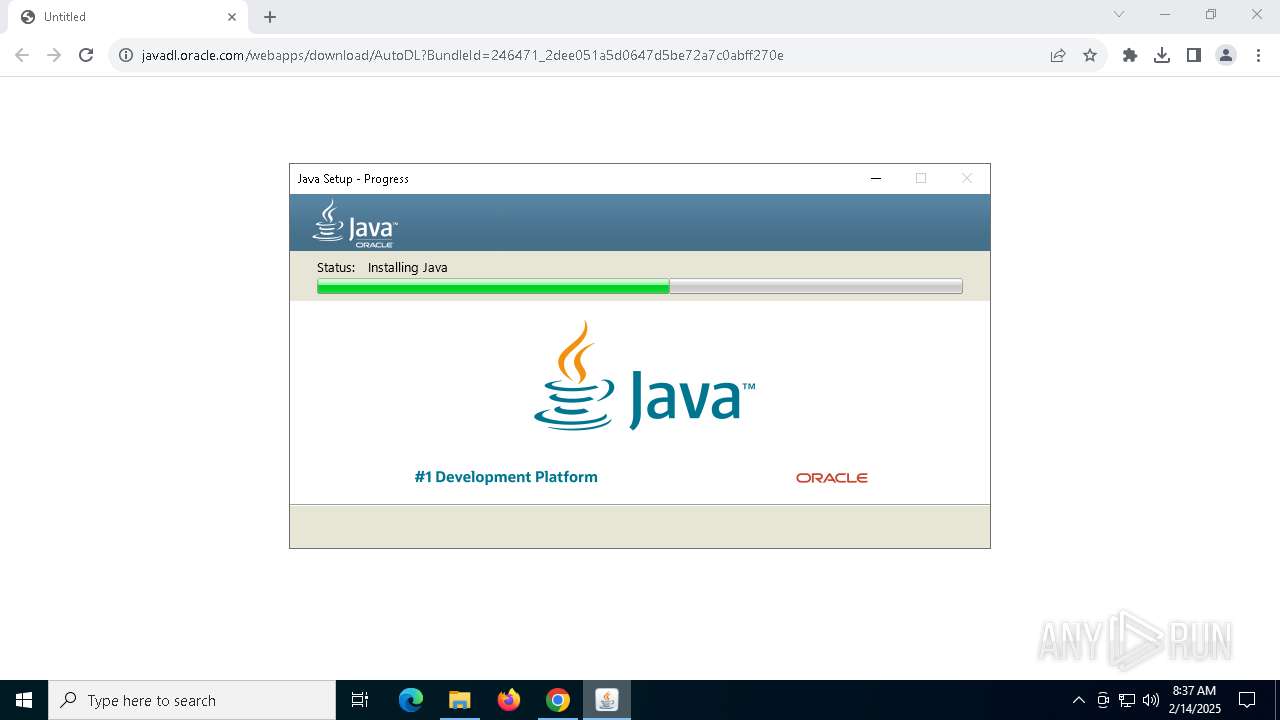The width and height of the screenshot is (1280, 720).
Task: Toggle Chrome side panel
Action: [1194, 55]
